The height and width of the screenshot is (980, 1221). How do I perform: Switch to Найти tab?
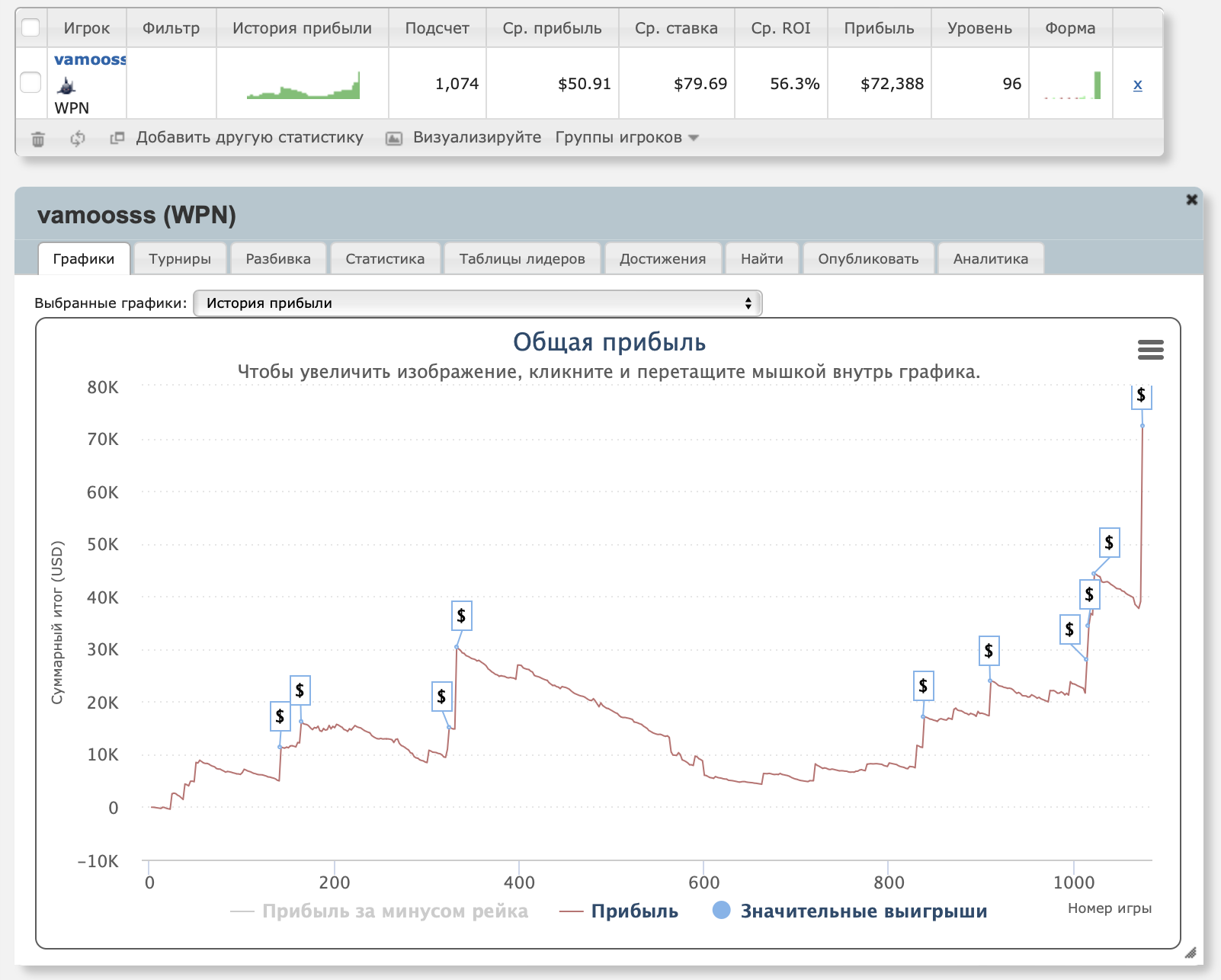click(x=762, y=258)
